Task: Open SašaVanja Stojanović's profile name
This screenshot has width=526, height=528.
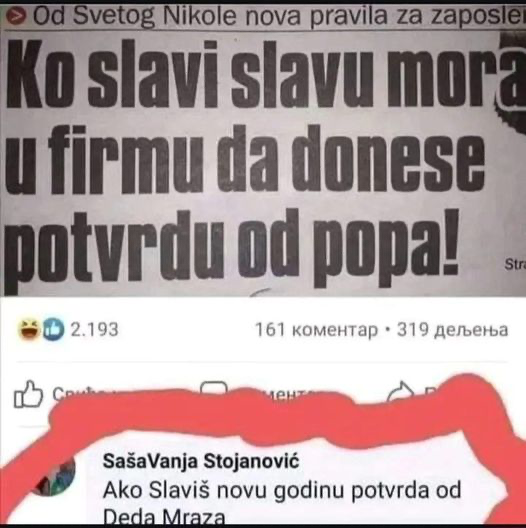Action: point(201,461)
